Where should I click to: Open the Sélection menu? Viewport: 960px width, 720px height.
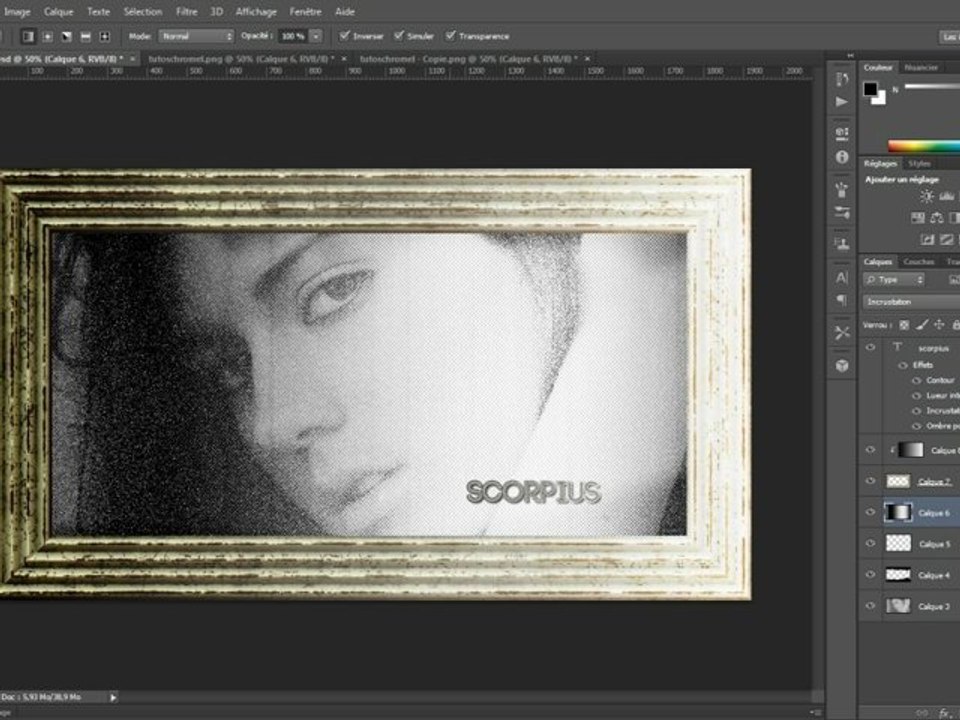pyautogui.click(x=143, y=12)
